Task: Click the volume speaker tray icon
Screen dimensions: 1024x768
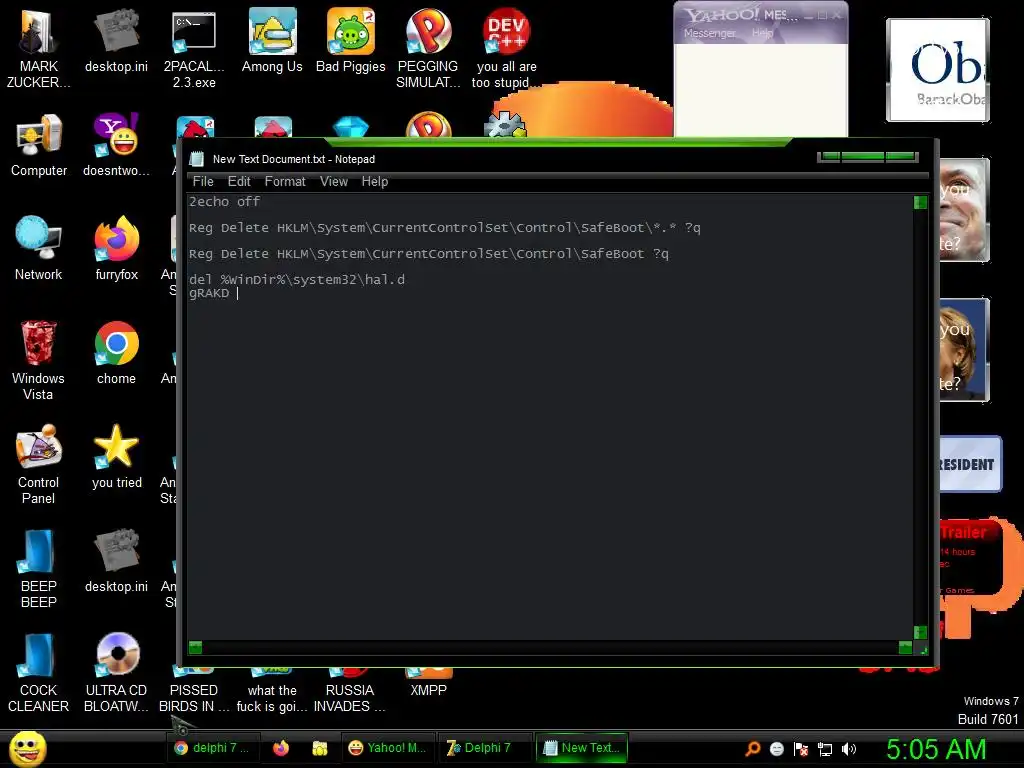Action: click(x=848, y=749)
